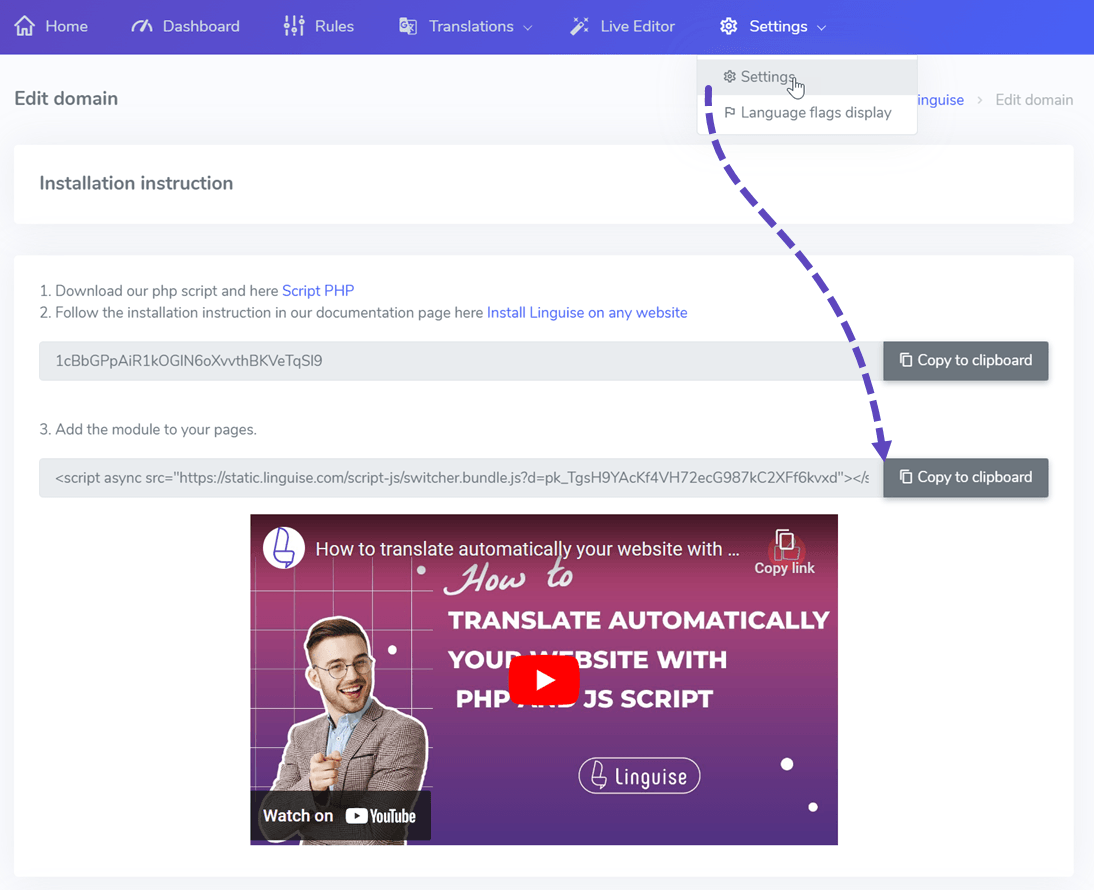This screenshot has height=890, width=1094.
Task: Play the YouTube video with red play button
Action: pyautogui.click(x=544, y=680)
